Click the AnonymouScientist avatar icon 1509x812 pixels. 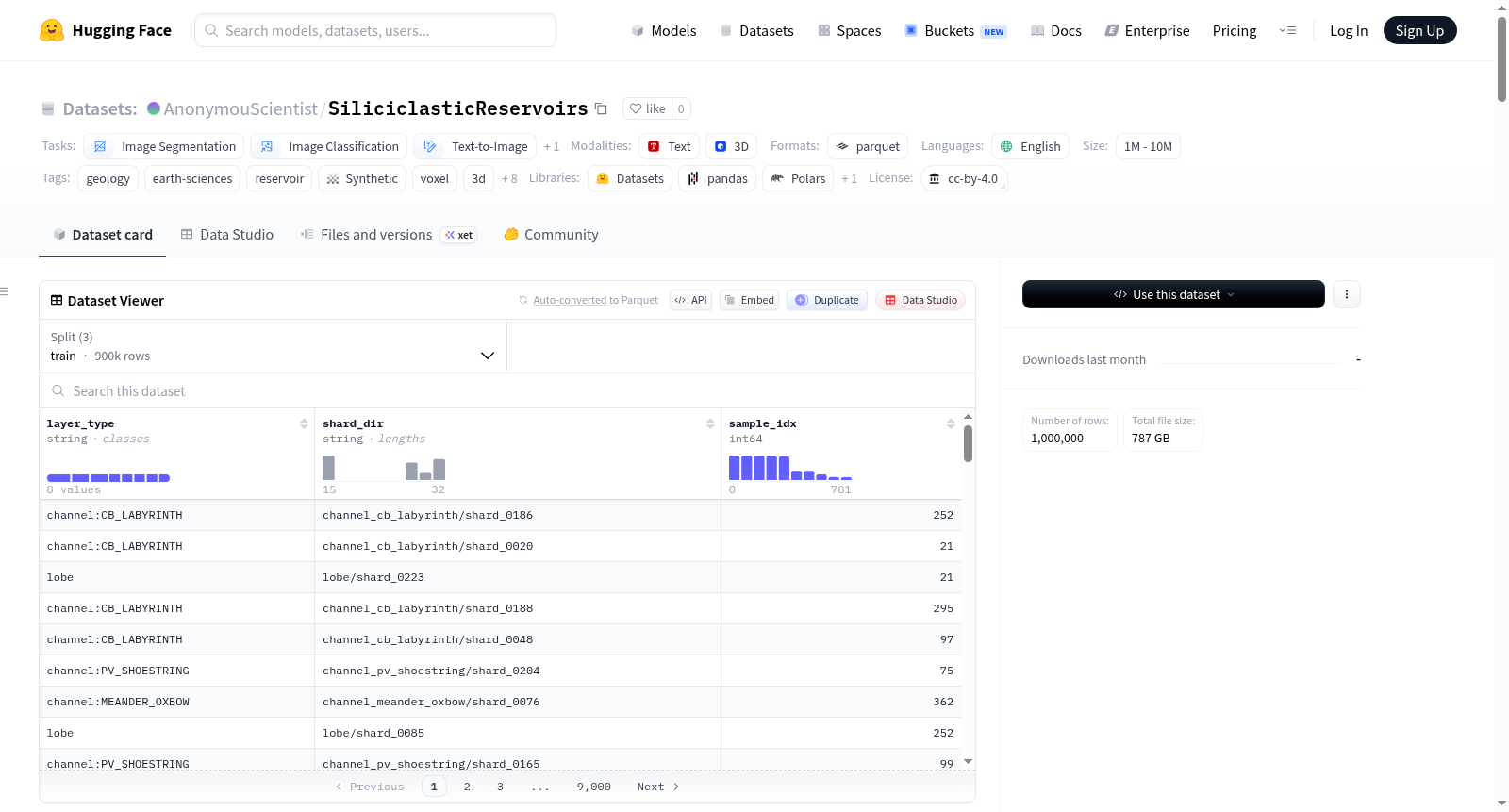[x=154, y=108]
